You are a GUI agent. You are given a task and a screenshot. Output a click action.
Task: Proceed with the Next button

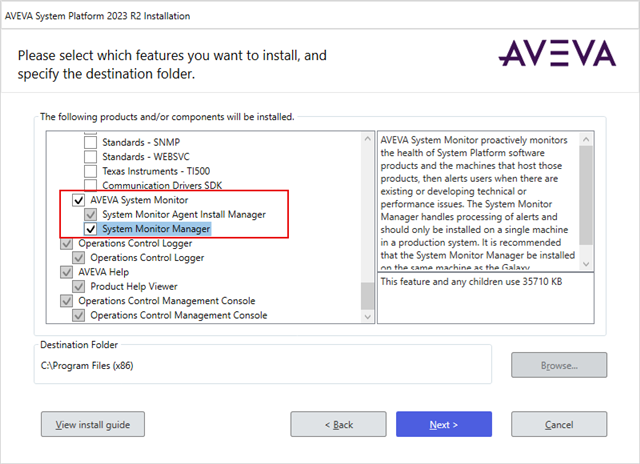pos(444,424)
